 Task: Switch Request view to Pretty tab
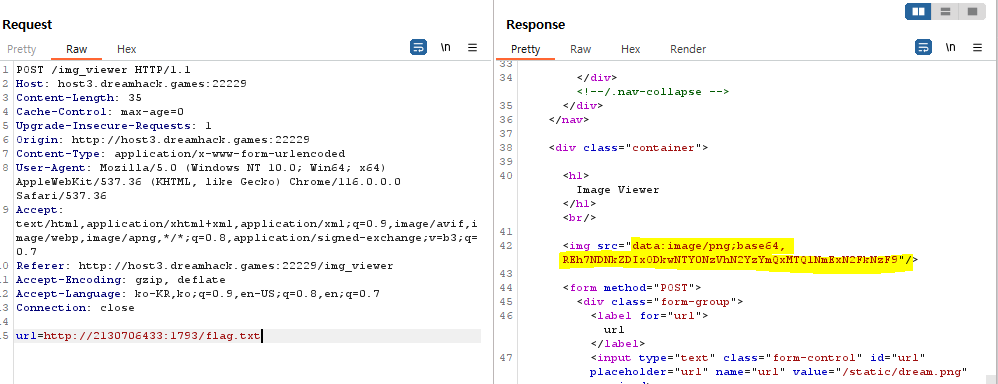[22, 49]
